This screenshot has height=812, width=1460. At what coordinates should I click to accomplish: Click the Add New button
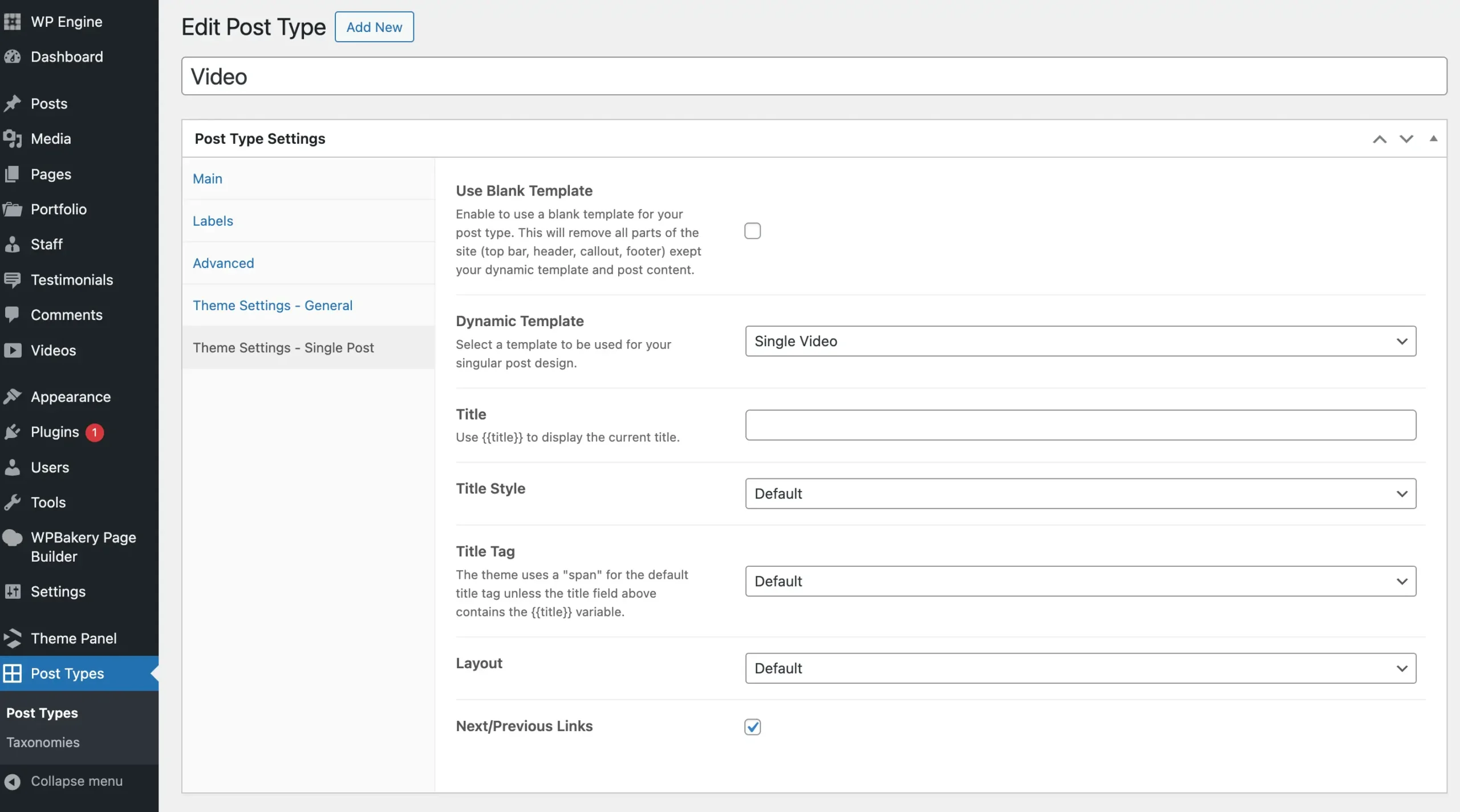373,26
